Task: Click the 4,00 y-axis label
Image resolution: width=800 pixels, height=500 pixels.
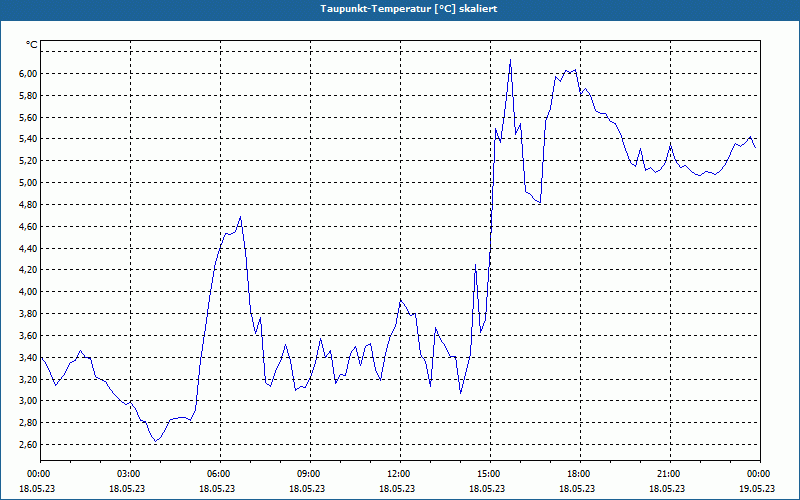Action: 29,292
